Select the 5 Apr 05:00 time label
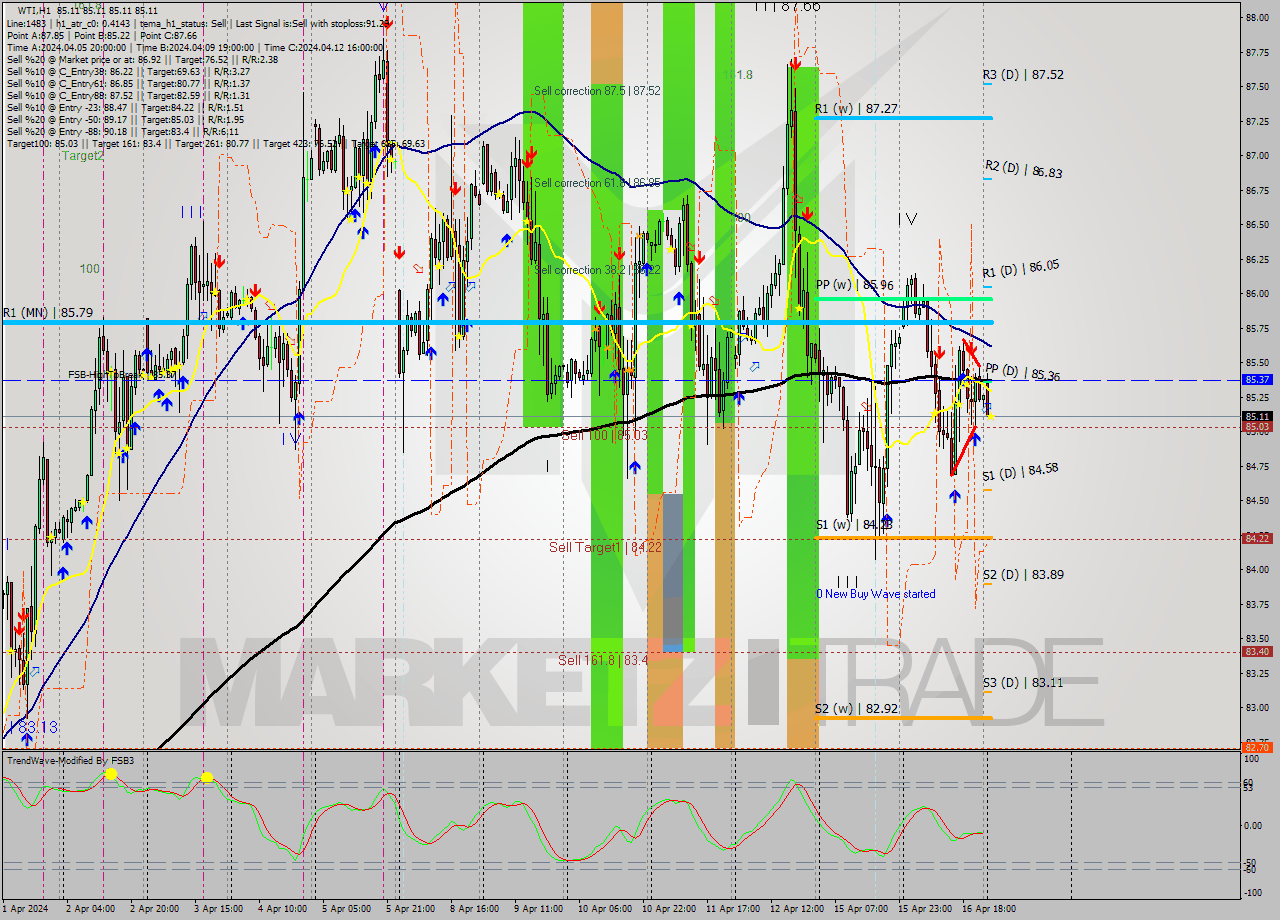 (347, 908)
